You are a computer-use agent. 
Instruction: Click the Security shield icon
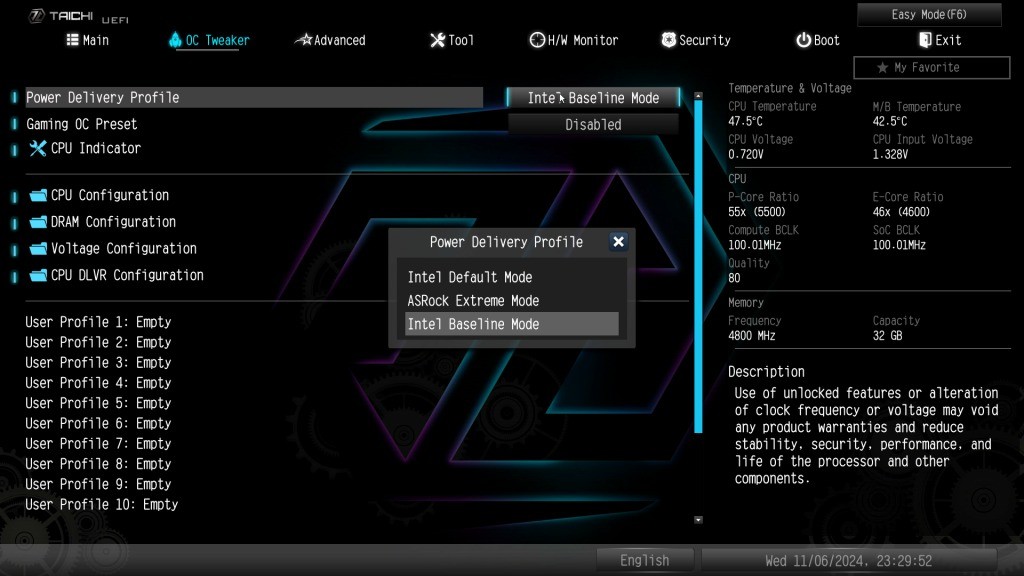coord(668,40)
